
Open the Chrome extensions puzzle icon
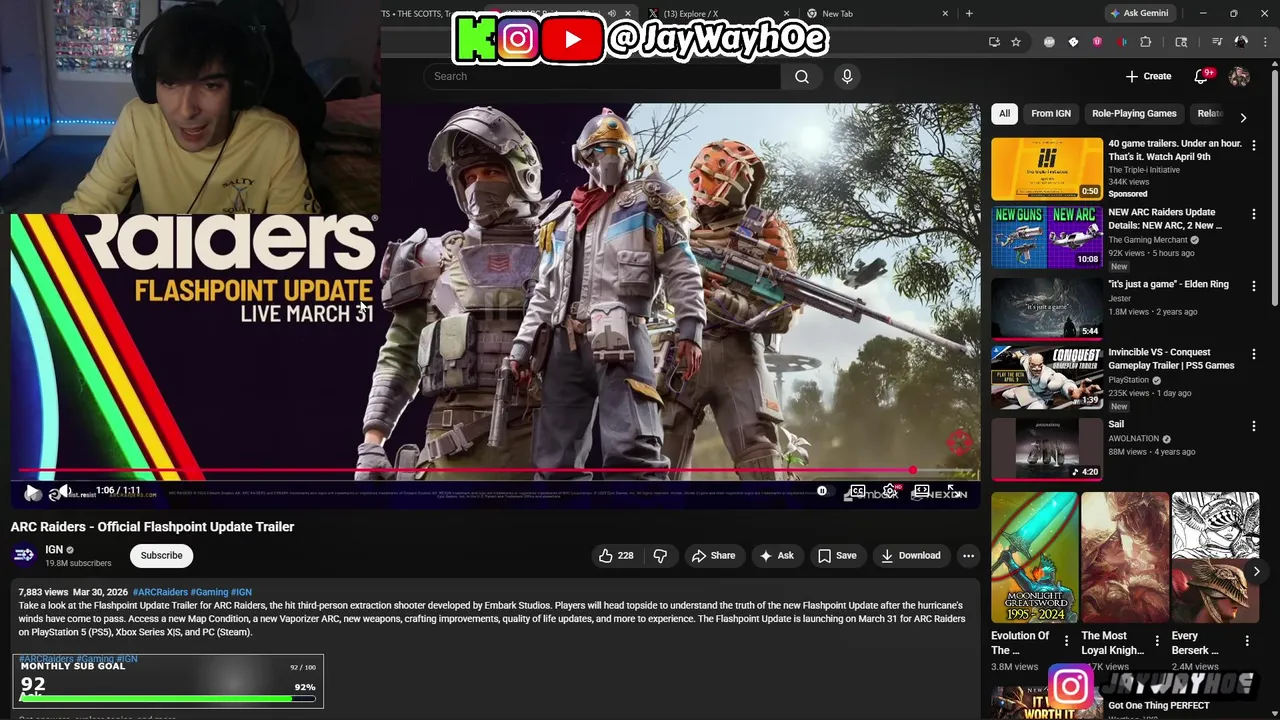1146,42
